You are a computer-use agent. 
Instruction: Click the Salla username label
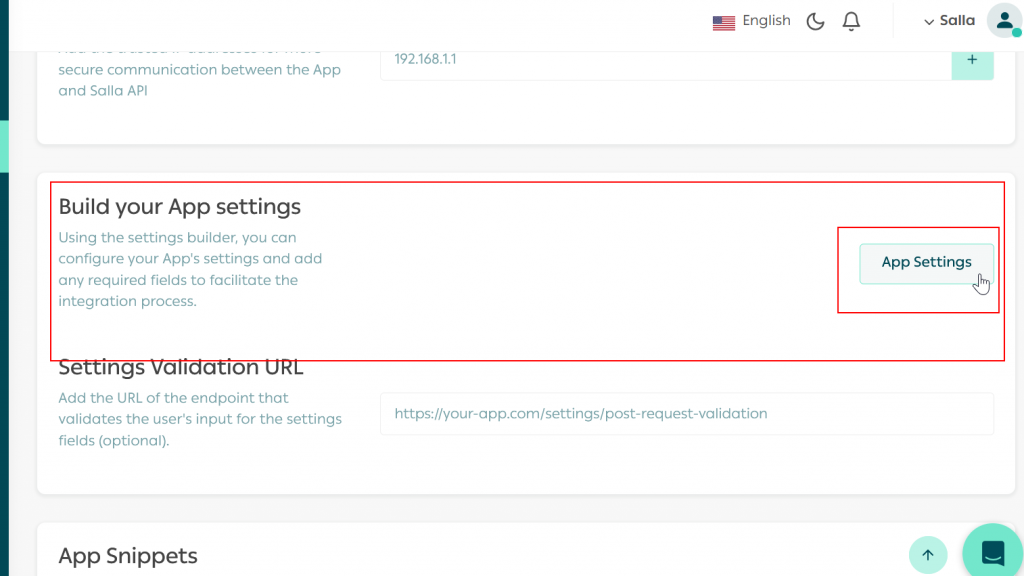(x=956, y=20)
